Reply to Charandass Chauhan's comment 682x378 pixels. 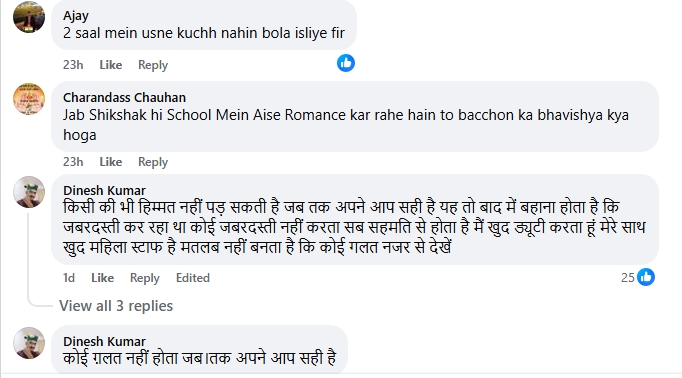(x=153, y=162)
